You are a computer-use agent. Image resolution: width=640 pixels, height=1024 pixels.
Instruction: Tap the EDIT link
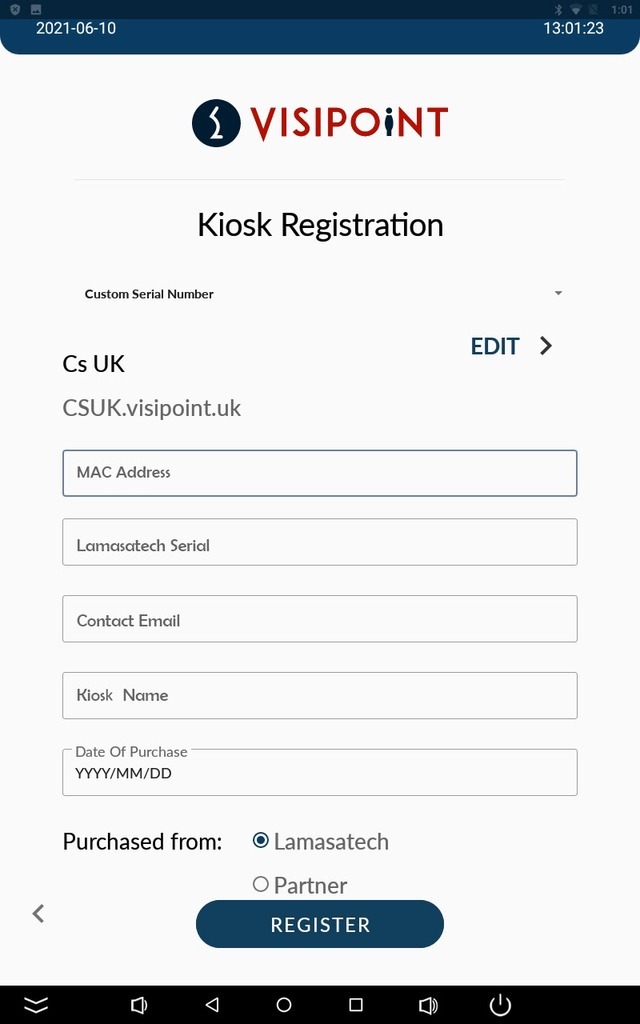[495, 346]
